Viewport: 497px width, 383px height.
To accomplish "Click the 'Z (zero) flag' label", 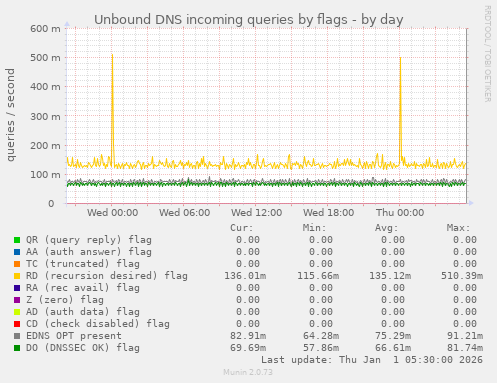I will pyautogui.click(x=65, y=300).
